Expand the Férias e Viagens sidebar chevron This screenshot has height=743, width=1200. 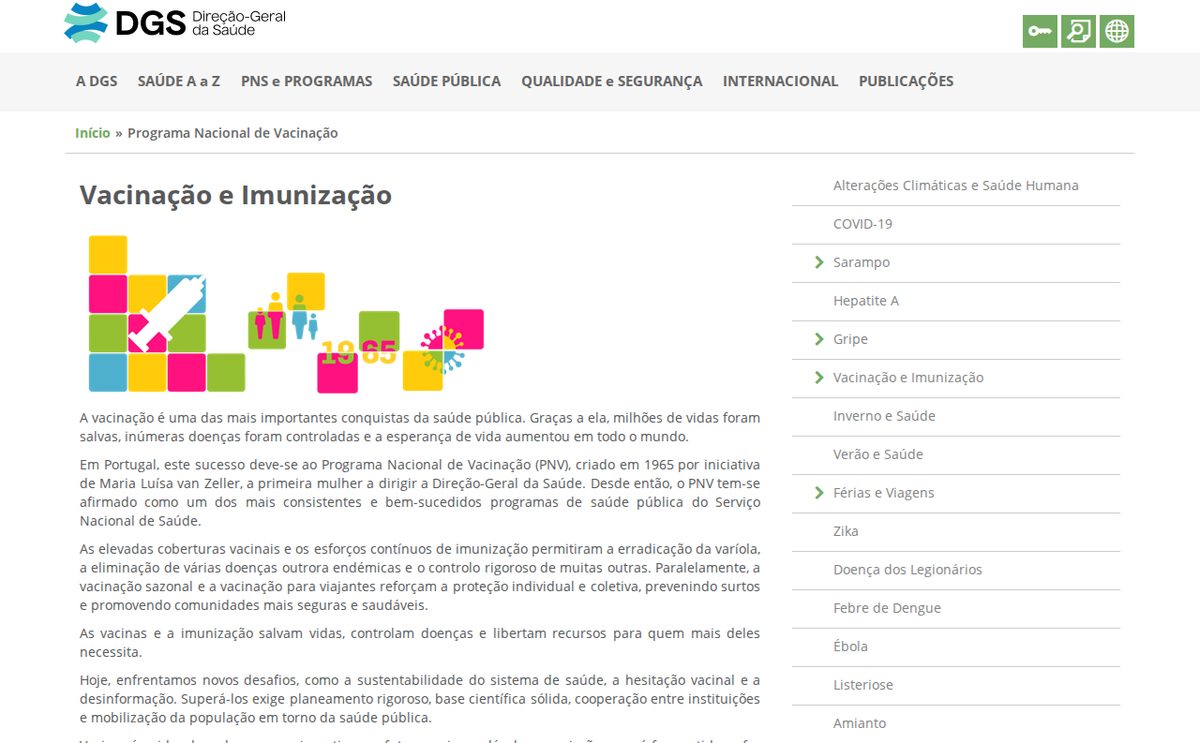click(820, 492)
